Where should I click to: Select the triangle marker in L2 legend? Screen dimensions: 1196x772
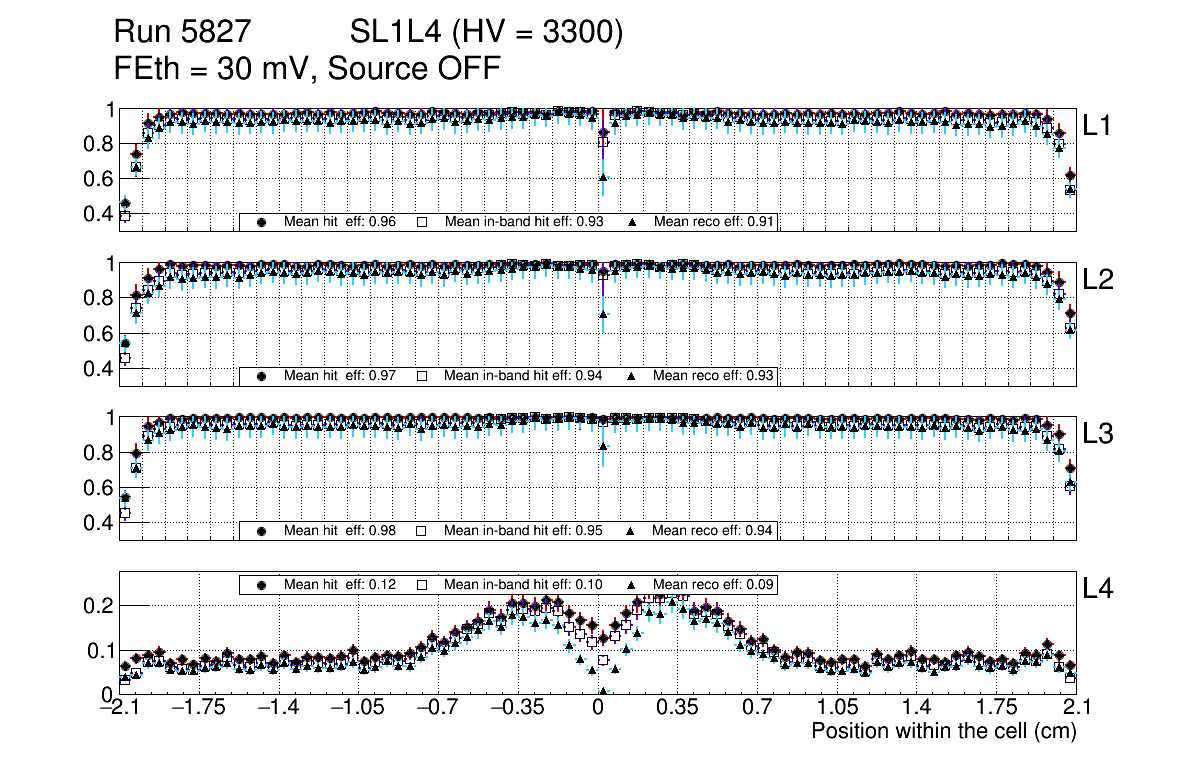coord(631,377)
